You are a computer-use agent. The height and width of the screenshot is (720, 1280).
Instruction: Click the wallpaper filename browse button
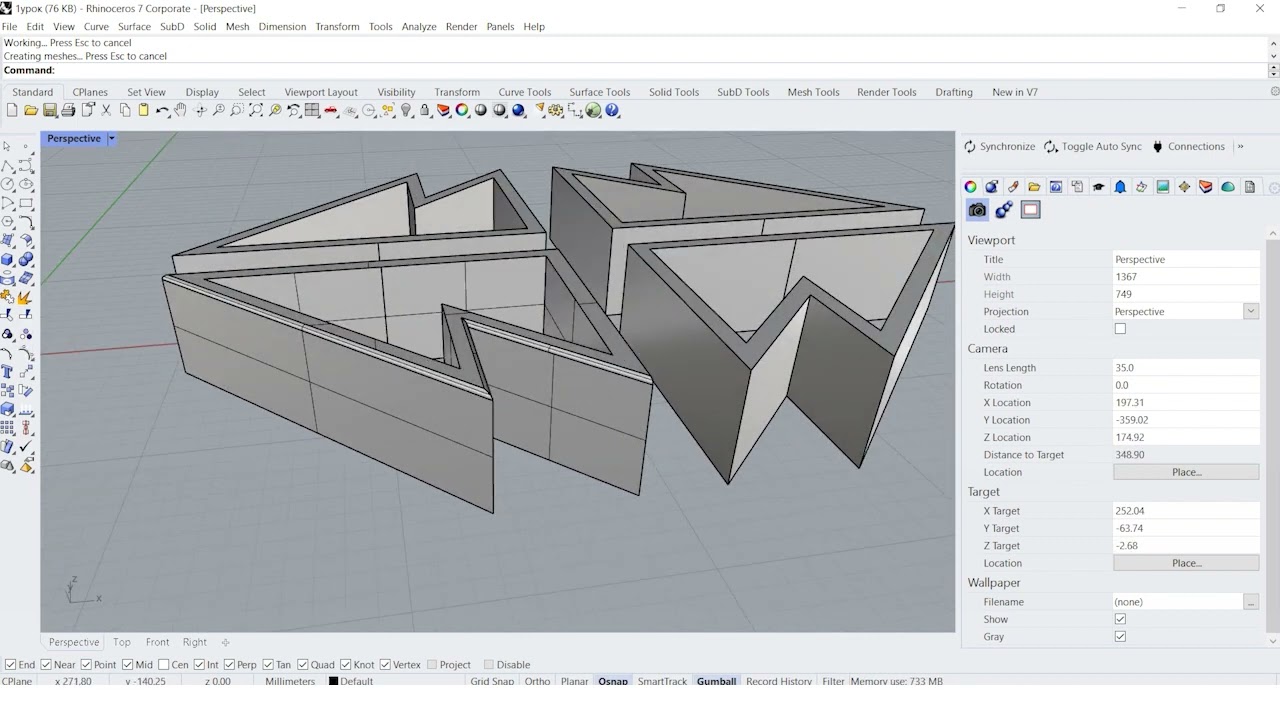coord(1250,602)
